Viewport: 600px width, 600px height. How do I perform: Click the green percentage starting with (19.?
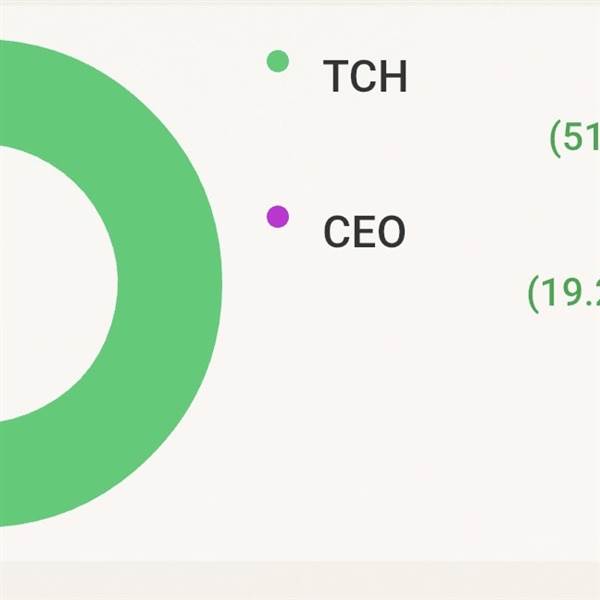(564, 293)
